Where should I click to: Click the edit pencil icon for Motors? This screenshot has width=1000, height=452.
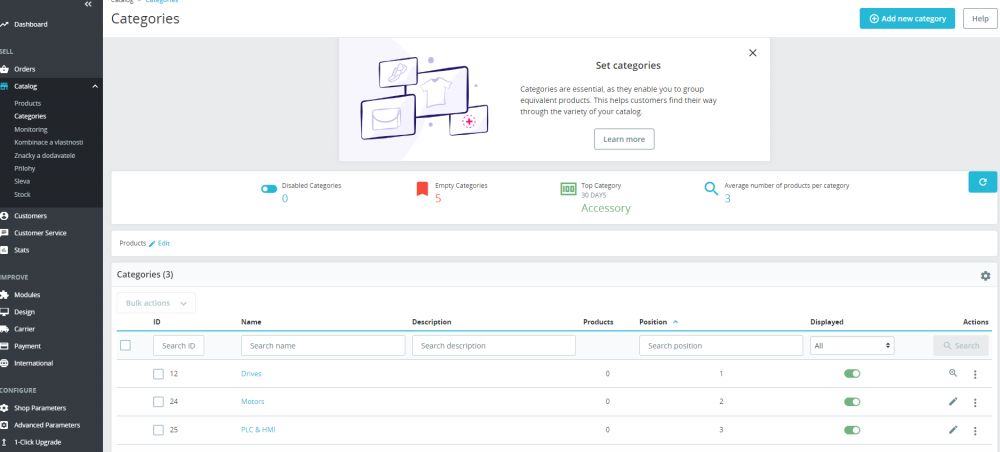pyautogui.click(x=953, y=401)
